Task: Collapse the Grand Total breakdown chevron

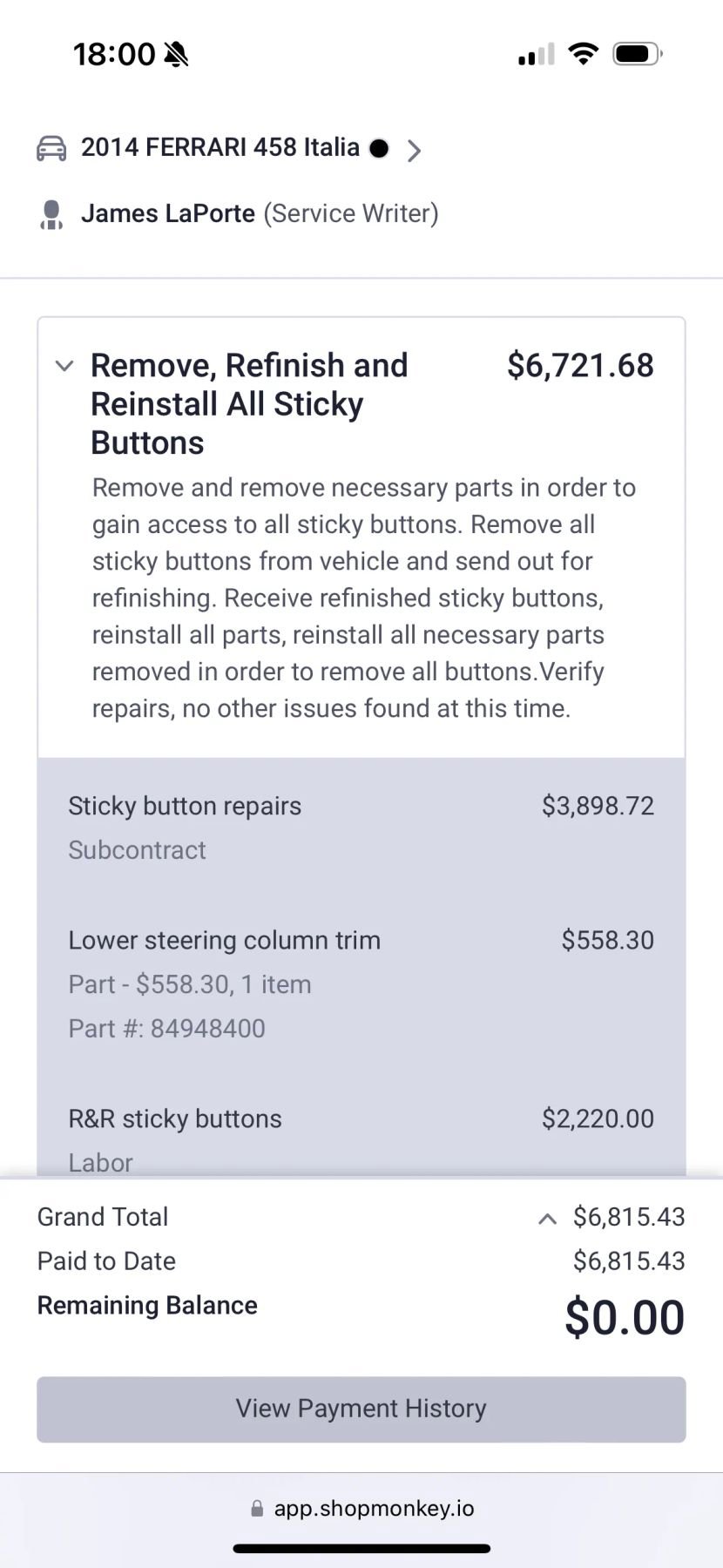Action: 547,1219
